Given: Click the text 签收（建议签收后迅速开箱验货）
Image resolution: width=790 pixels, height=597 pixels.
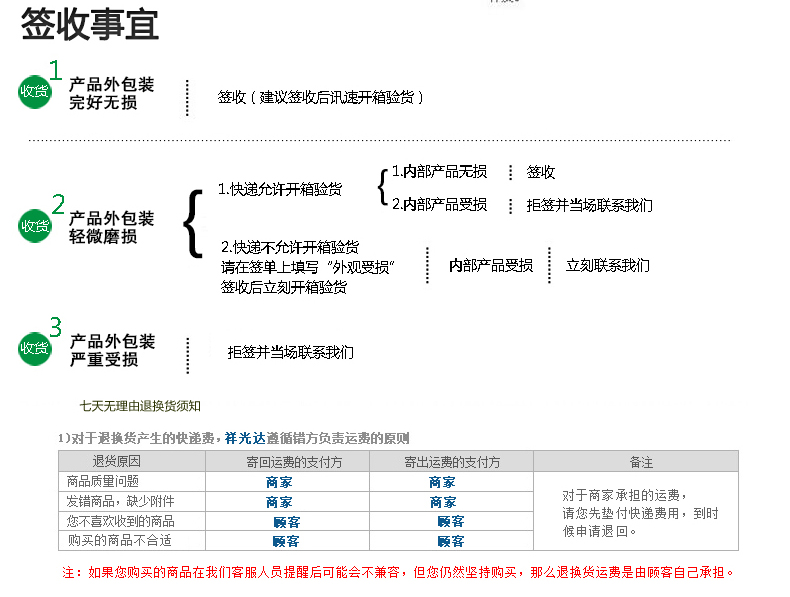Looking at the screenshot, I should [x=320, y=97].
